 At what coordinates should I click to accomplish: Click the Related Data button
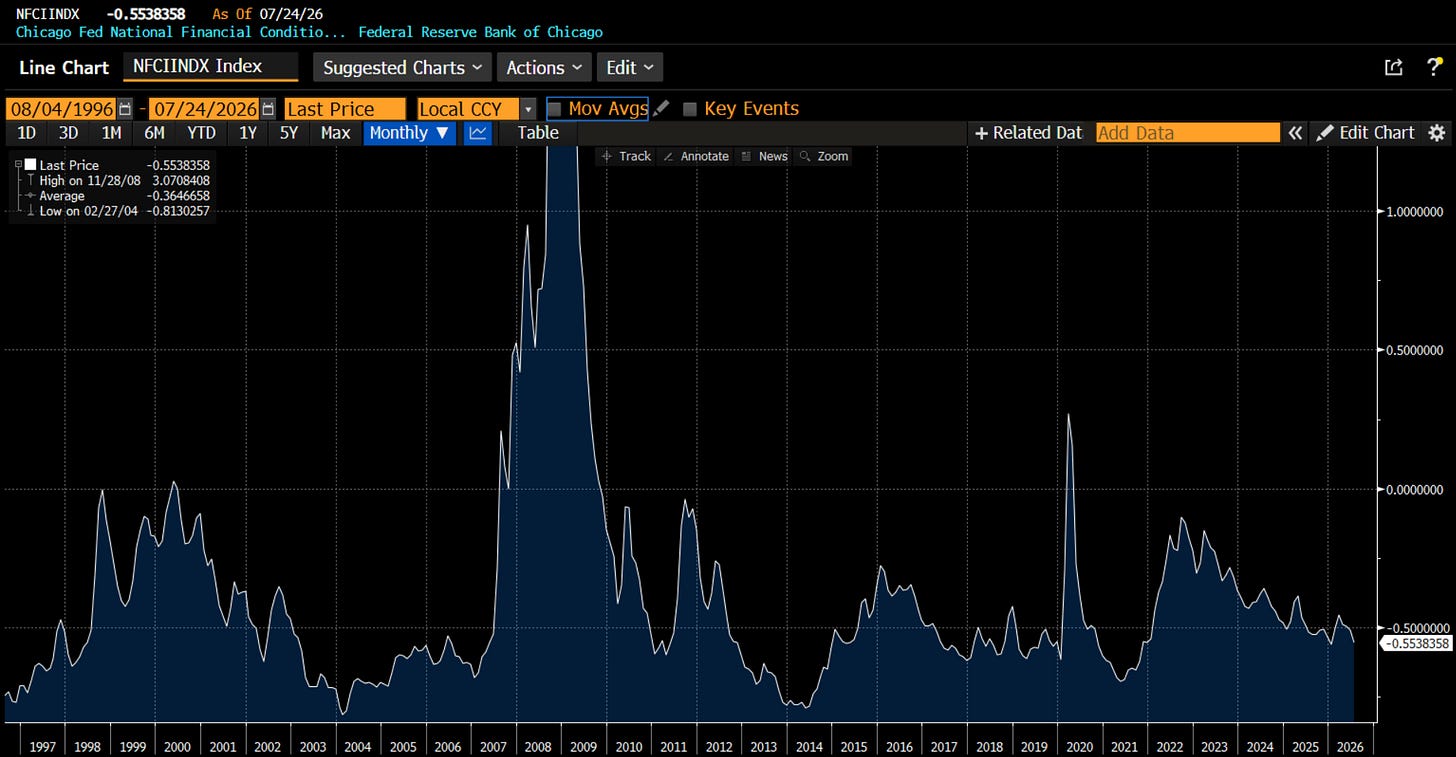[1029, 133]
